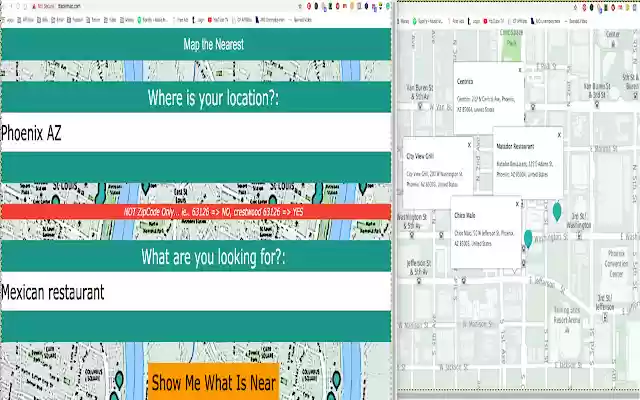The width and height of the screenshot is (640, 400).
Task: Close the Matador Restaurant info window
Action: [x=559, y=135]
